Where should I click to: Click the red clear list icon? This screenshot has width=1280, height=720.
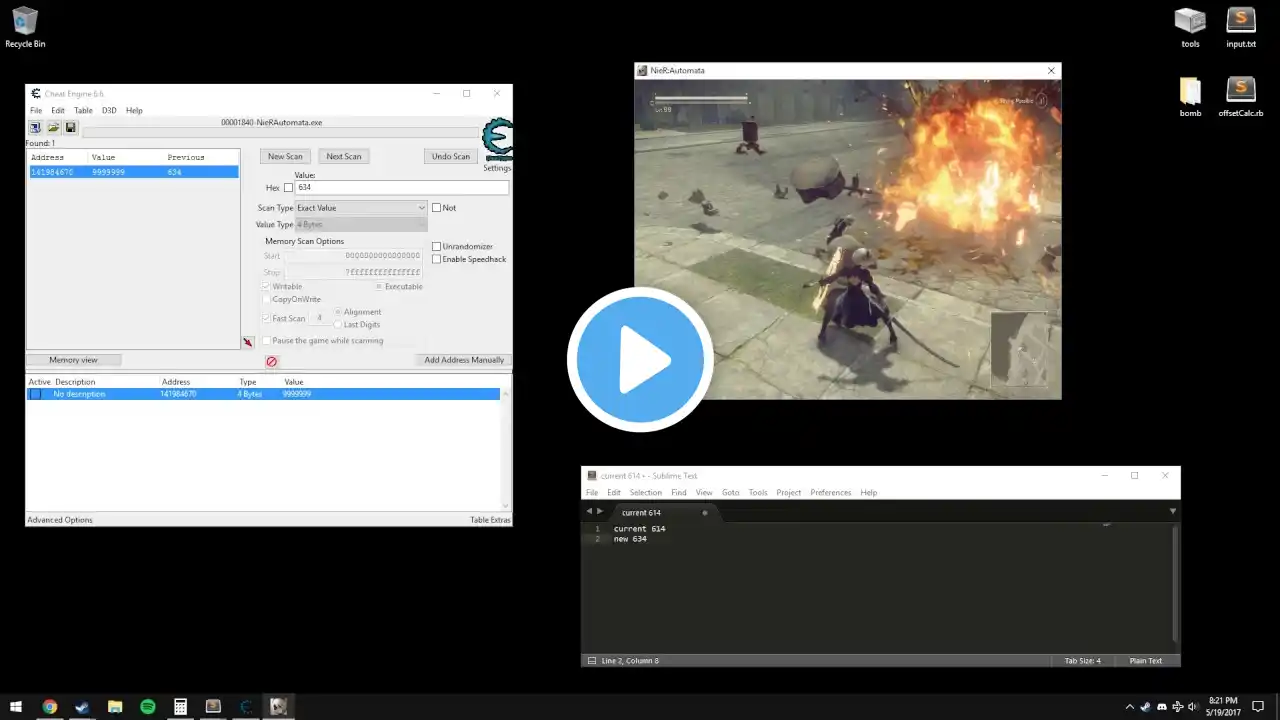coord(271,361)
